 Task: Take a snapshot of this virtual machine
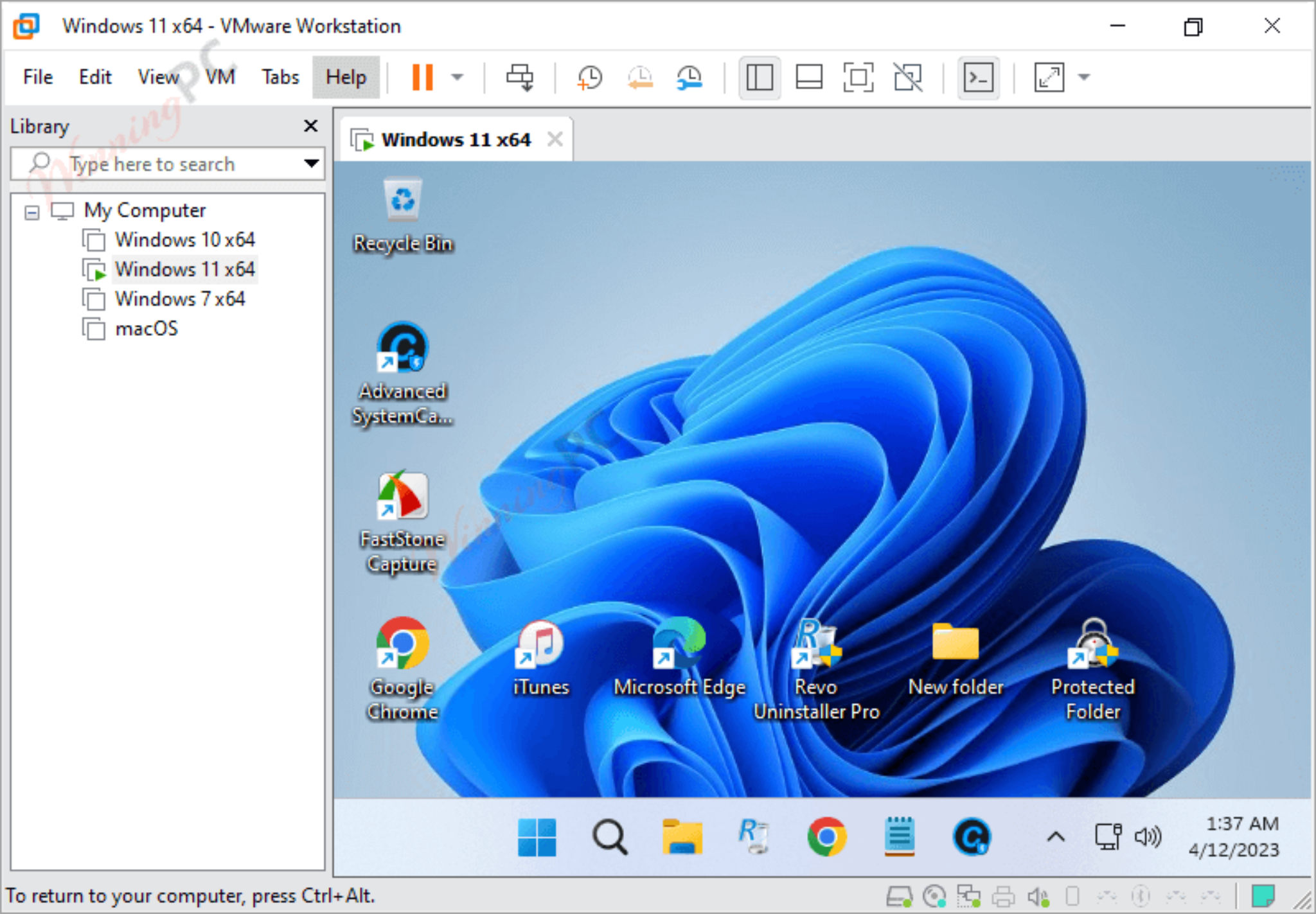tap(589, 78)
